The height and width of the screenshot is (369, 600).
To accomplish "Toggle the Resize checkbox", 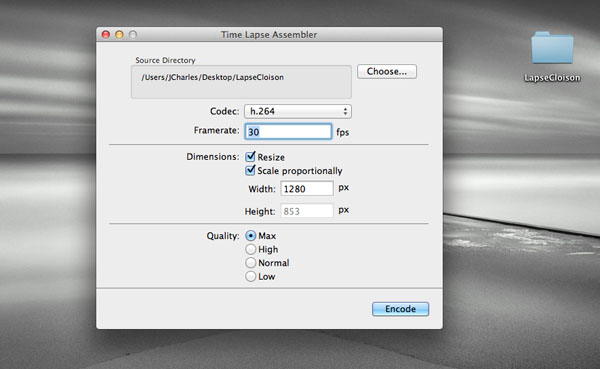I will point(250,157).
